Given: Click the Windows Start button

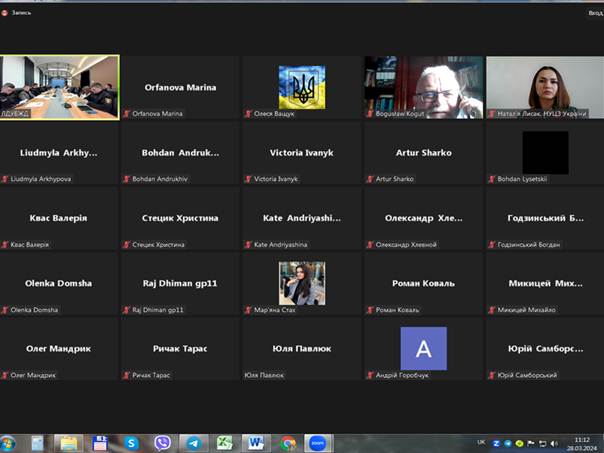Looking at the screenshot, I should 9,442.
